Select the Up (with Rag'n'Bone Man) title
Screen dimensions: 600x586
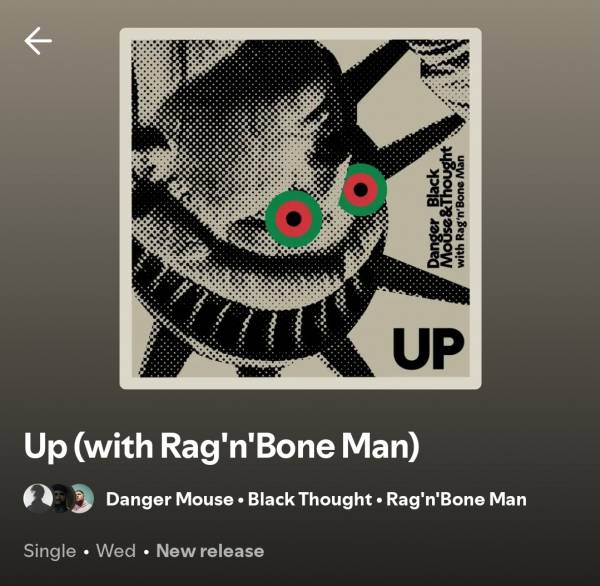click(x=222, y=447)
